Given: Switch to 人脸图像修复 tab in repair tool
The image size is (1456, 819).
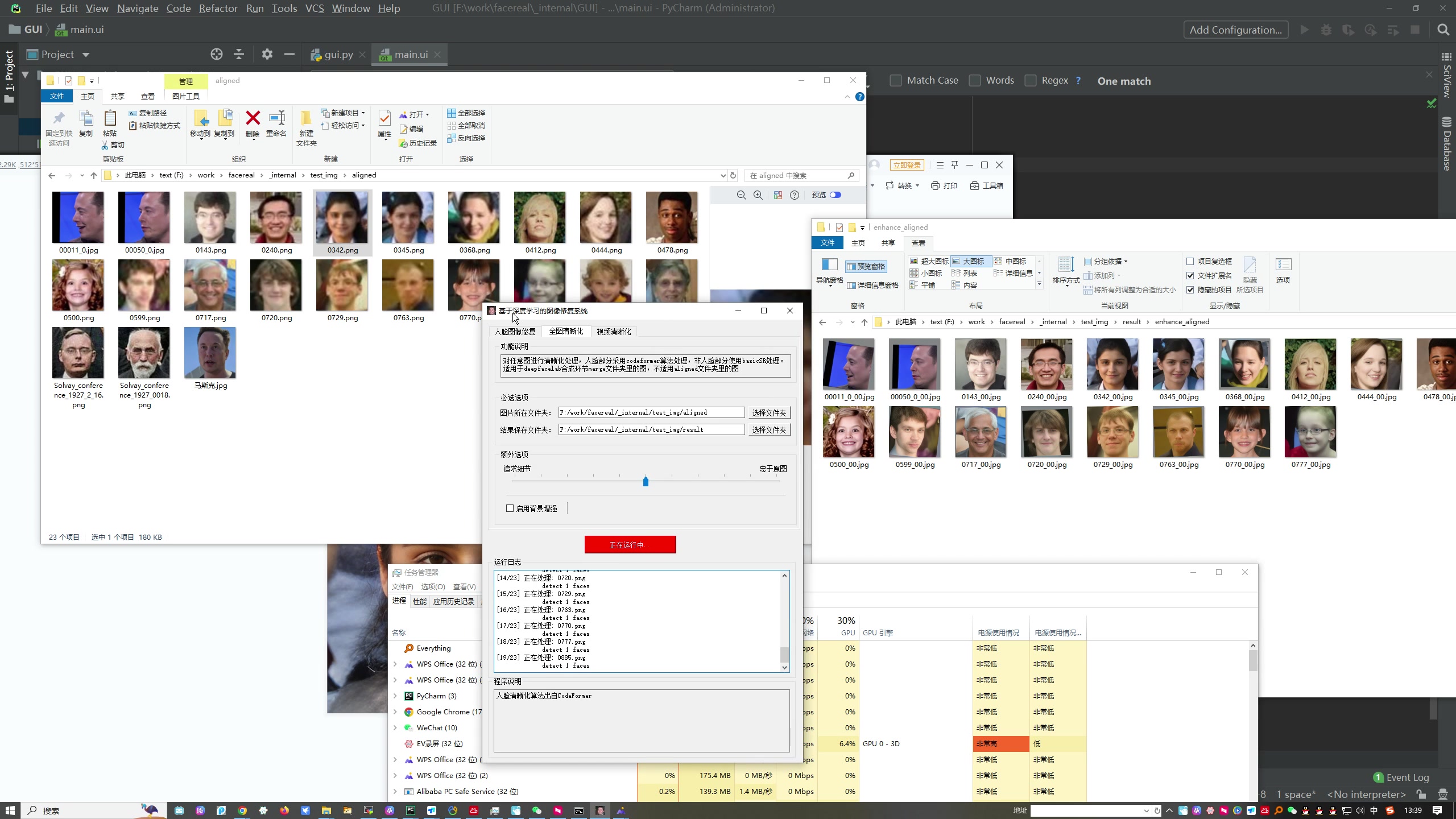Looking at the screenshot, I should click(515, 332).
